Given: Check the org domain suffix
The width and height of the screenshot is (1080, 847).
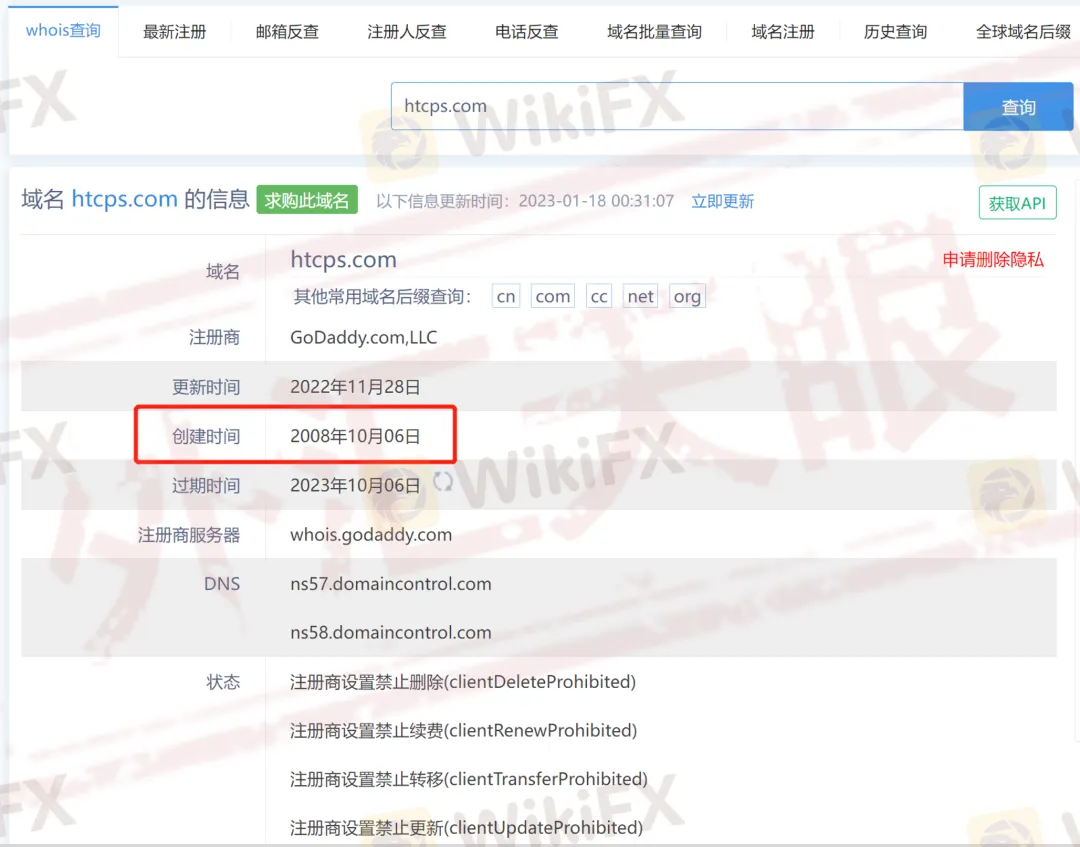Looking at the screenshot, I should pyautogui.click(x=687, y=296).
